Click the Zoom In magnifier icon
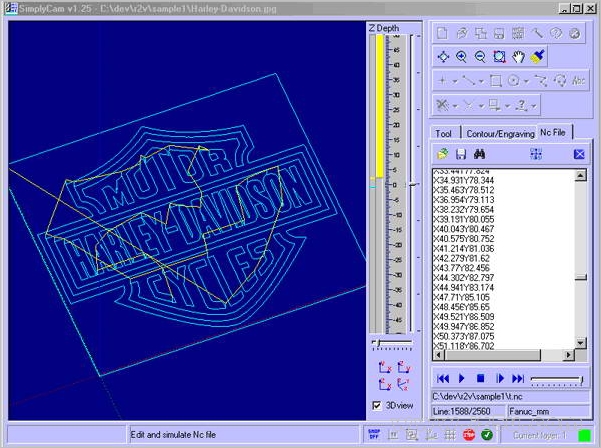The height and width of the screenshot is (448, 601). pyautogui.click(x=462, y=57)
